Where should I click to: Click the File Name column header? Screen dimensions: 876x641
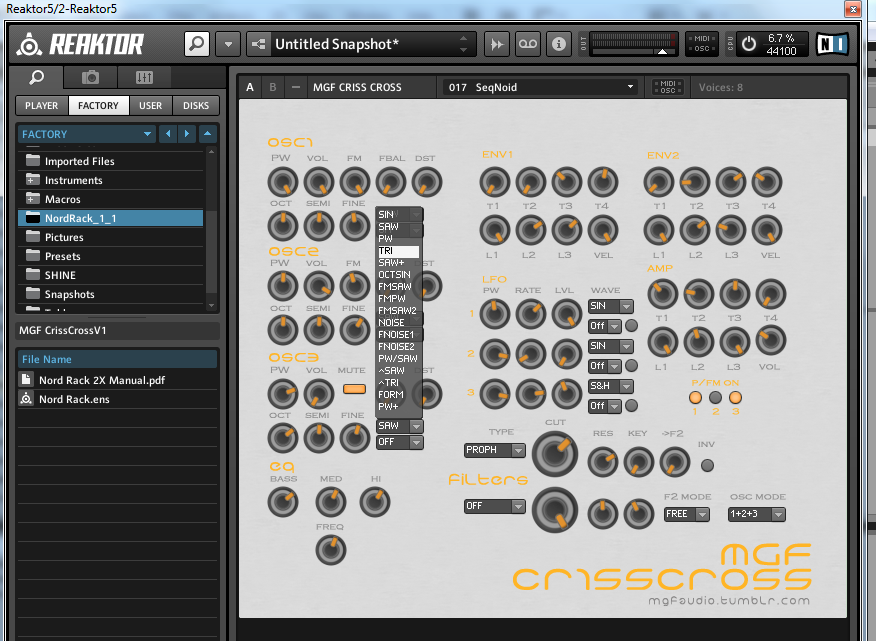pos(117,359)
